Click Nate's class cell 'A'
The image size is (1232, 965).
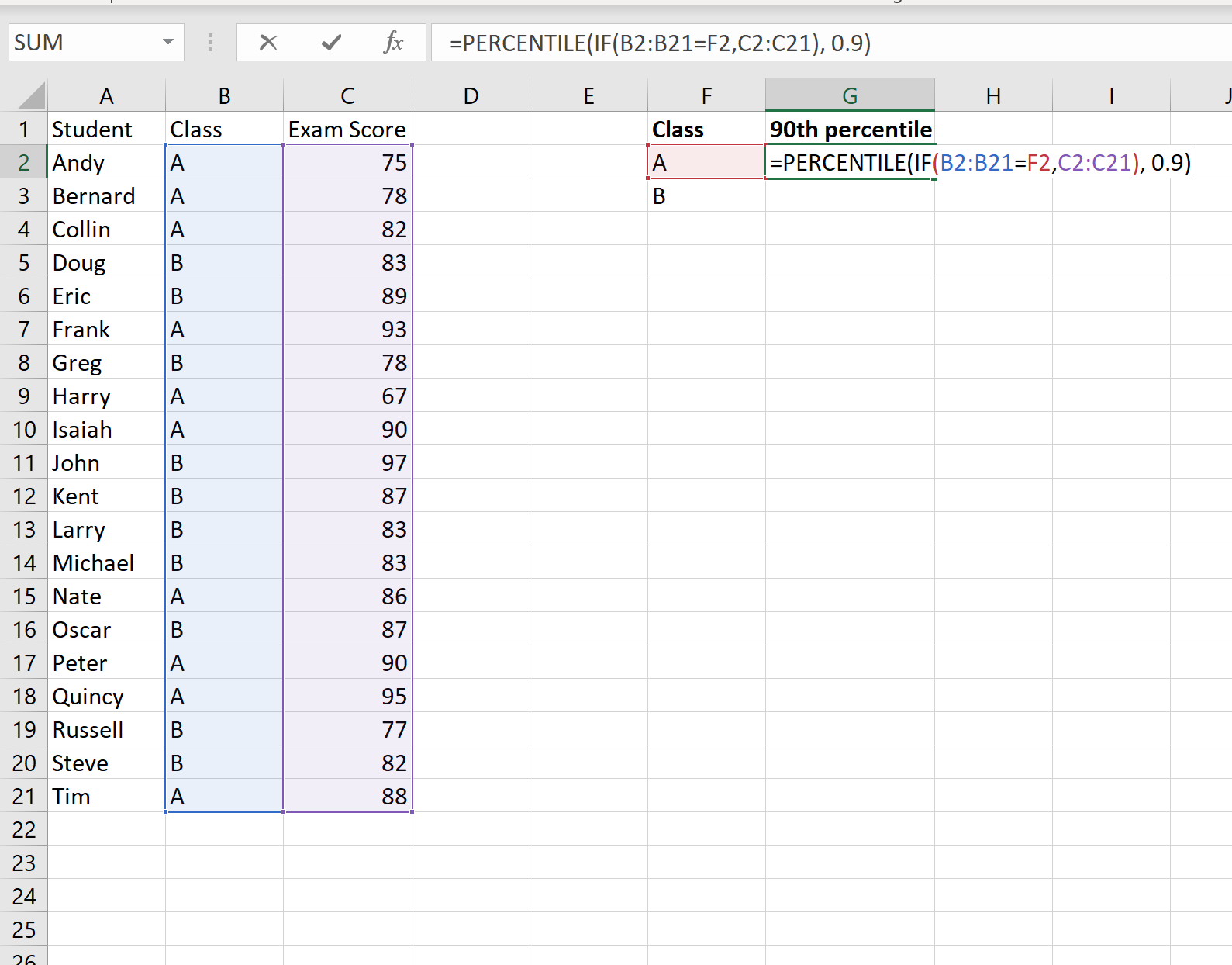tap(224, 596)
